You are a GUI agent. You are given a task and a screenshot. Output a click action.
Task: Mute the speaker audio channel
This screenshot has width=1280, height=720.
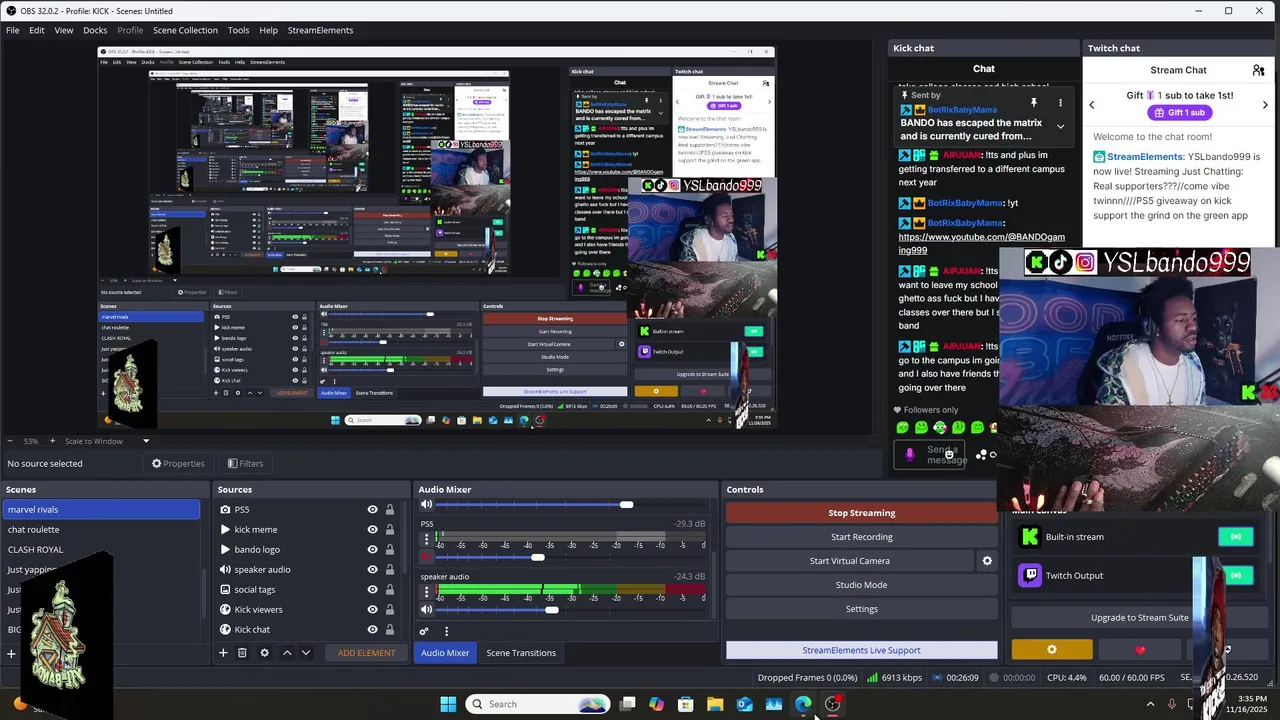click(427, 609)
